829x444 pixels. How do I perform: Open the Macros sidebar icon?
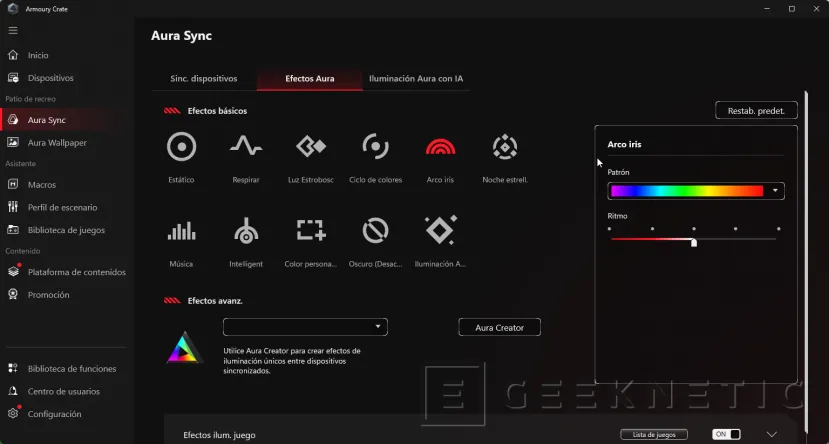(x=13, y=184)
